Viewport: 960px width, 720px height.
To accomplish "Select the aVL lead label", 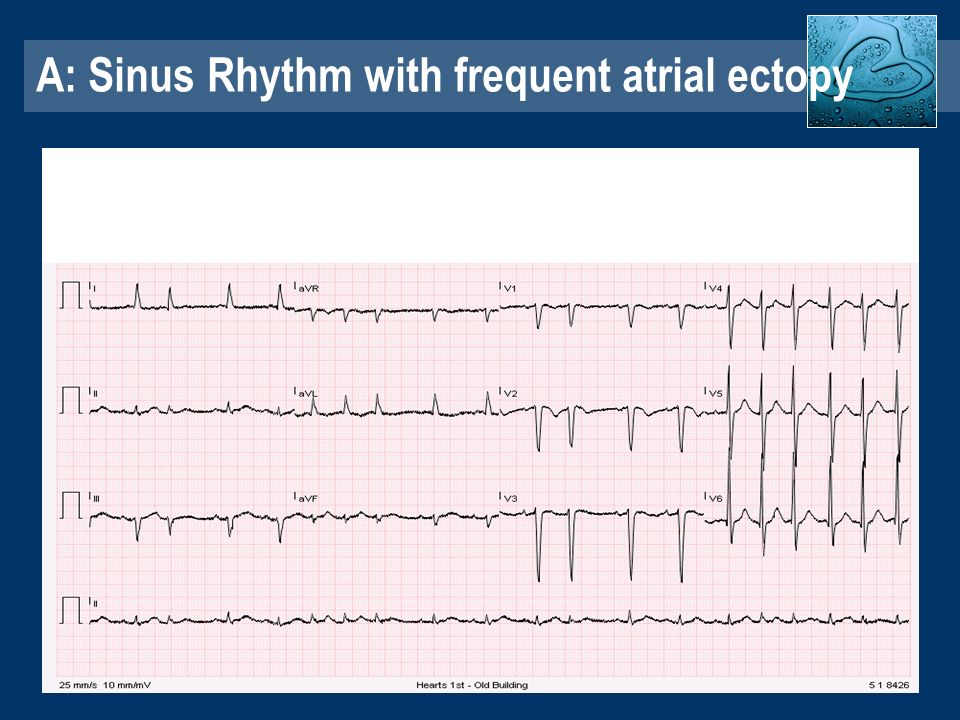I will tap(308, 394).
